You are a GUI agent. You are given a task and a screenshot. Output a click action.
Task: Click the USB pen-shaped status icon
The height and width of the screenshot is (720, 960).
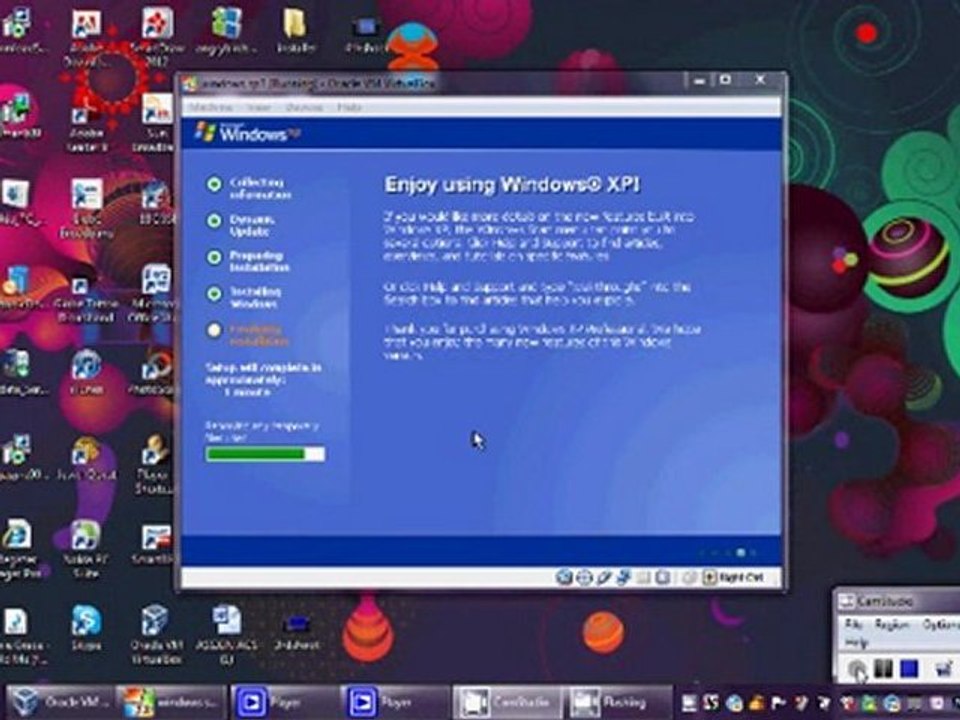pyautogui.click(x=604, y=577)
